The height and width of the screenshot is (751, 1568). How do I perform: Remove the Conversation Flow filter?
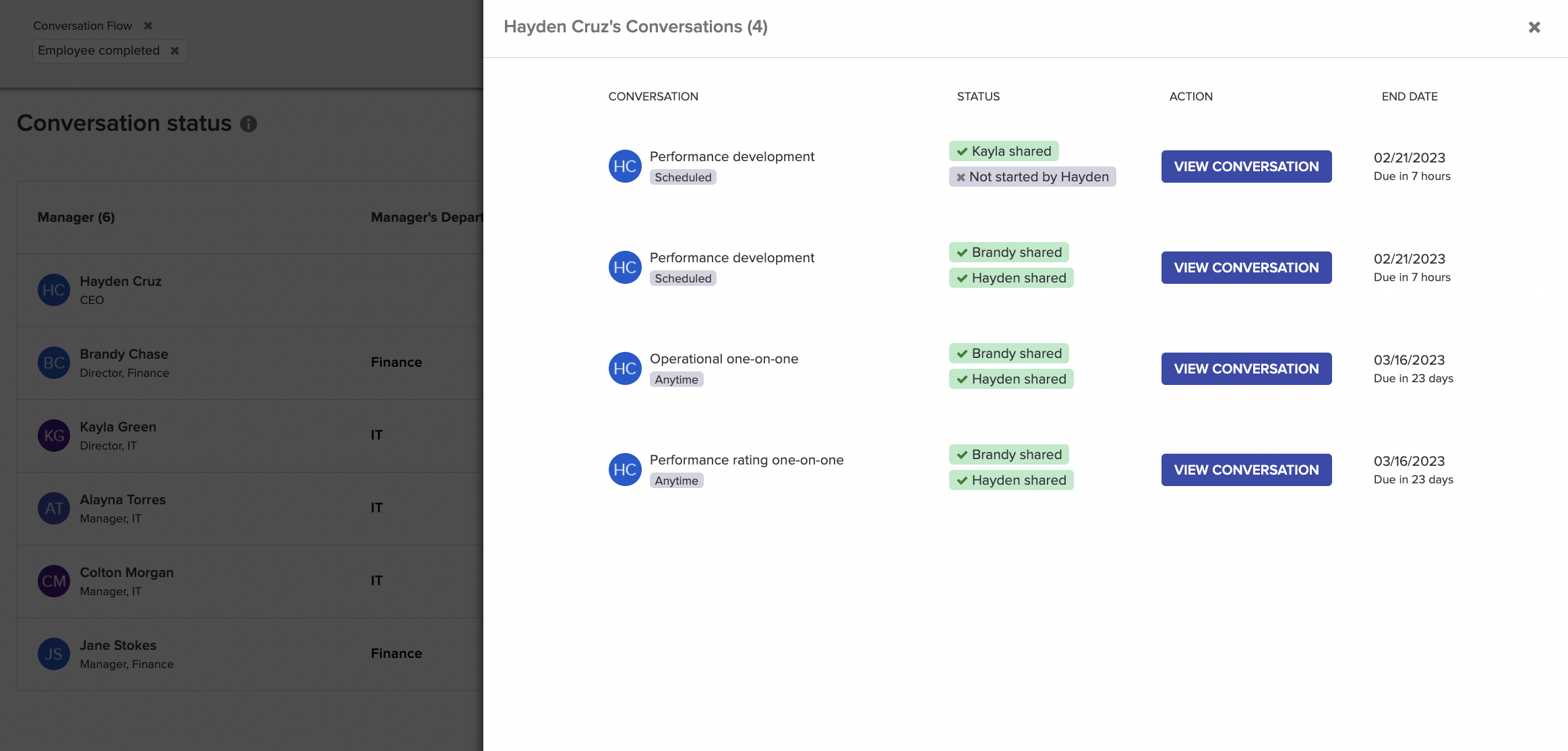pyautogui.click(x=148, y=26)
